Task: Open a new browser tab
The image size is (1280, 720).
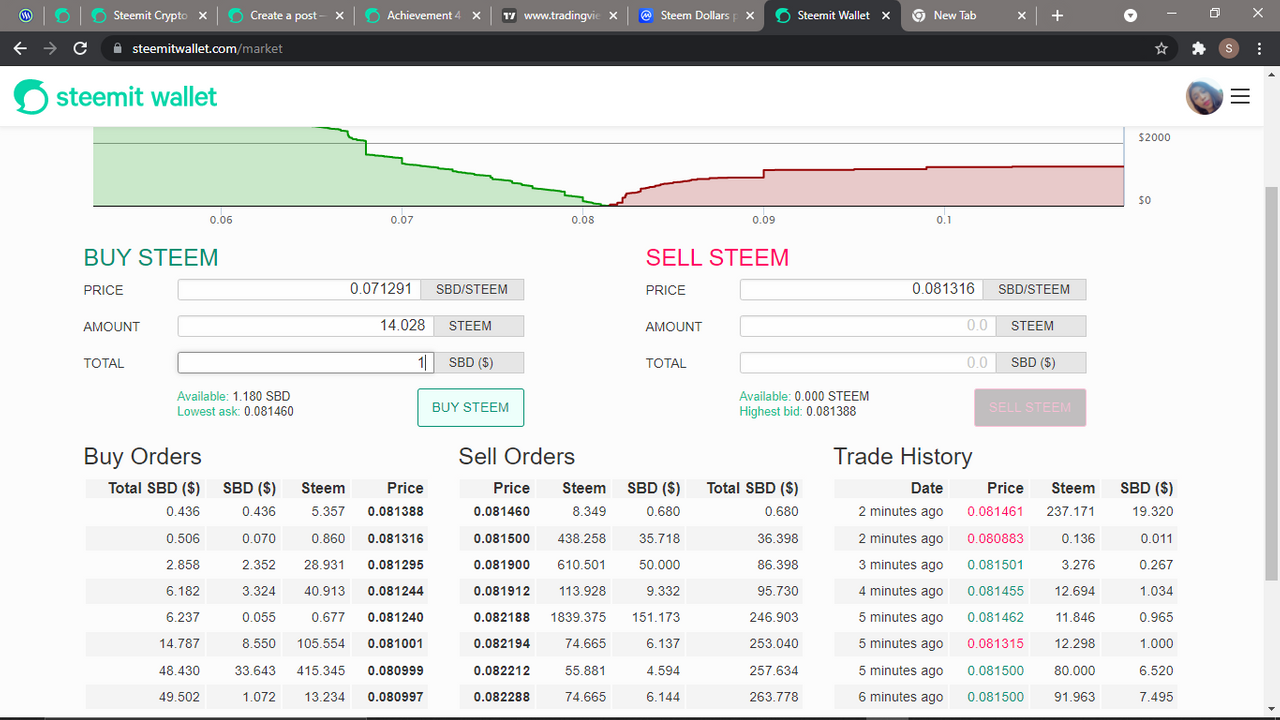Action: click(x=1057, y=16)
